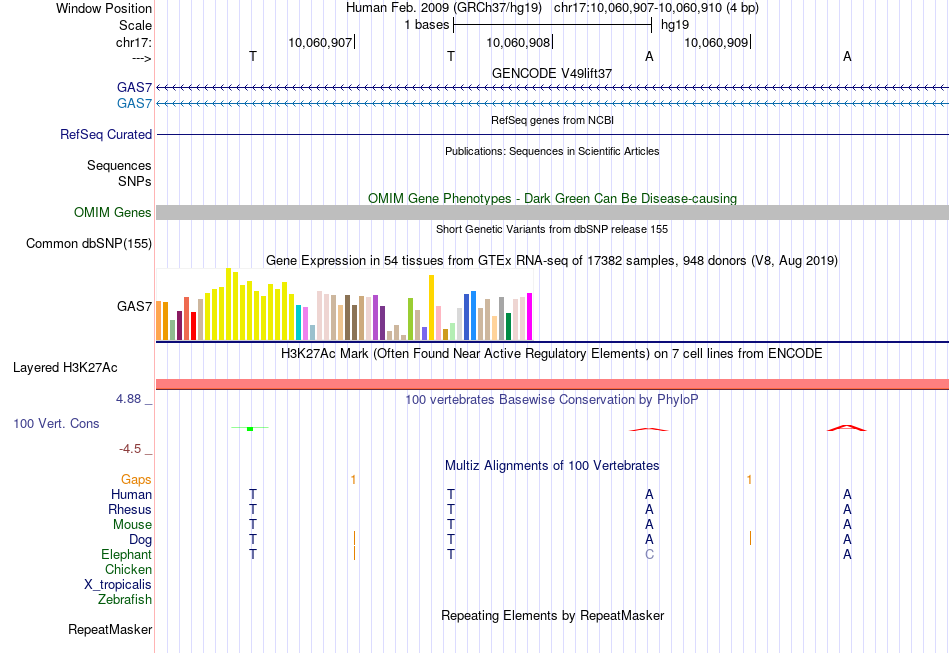The width and height of the screenshot is (950, 653).
Task: Click the 10,060,907 coordinate tick label
Action: coord(320,42)
